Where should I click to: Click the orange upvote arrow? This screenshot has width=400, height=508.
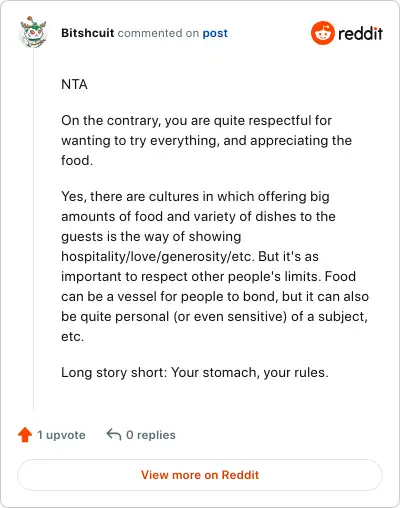coord(25,435)
